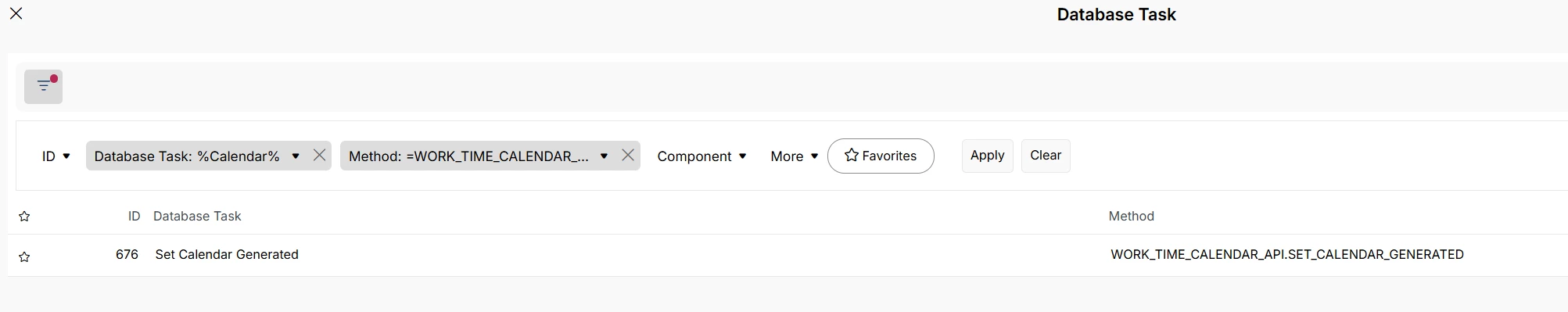This screenshot has width=1568, height=312.
Task: Open the More filters menu
Action: pyautogui.click(x=794, y=156)
